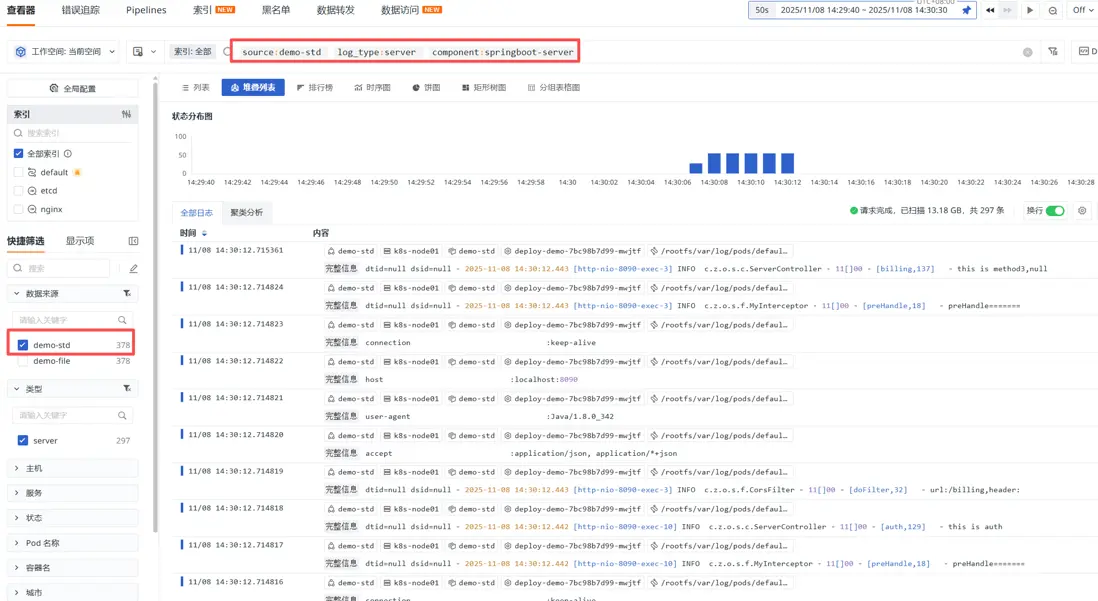Toggle the 换行 line wrap switch
This screenshot has width=1098, height=601.
tap(1055, 211)
